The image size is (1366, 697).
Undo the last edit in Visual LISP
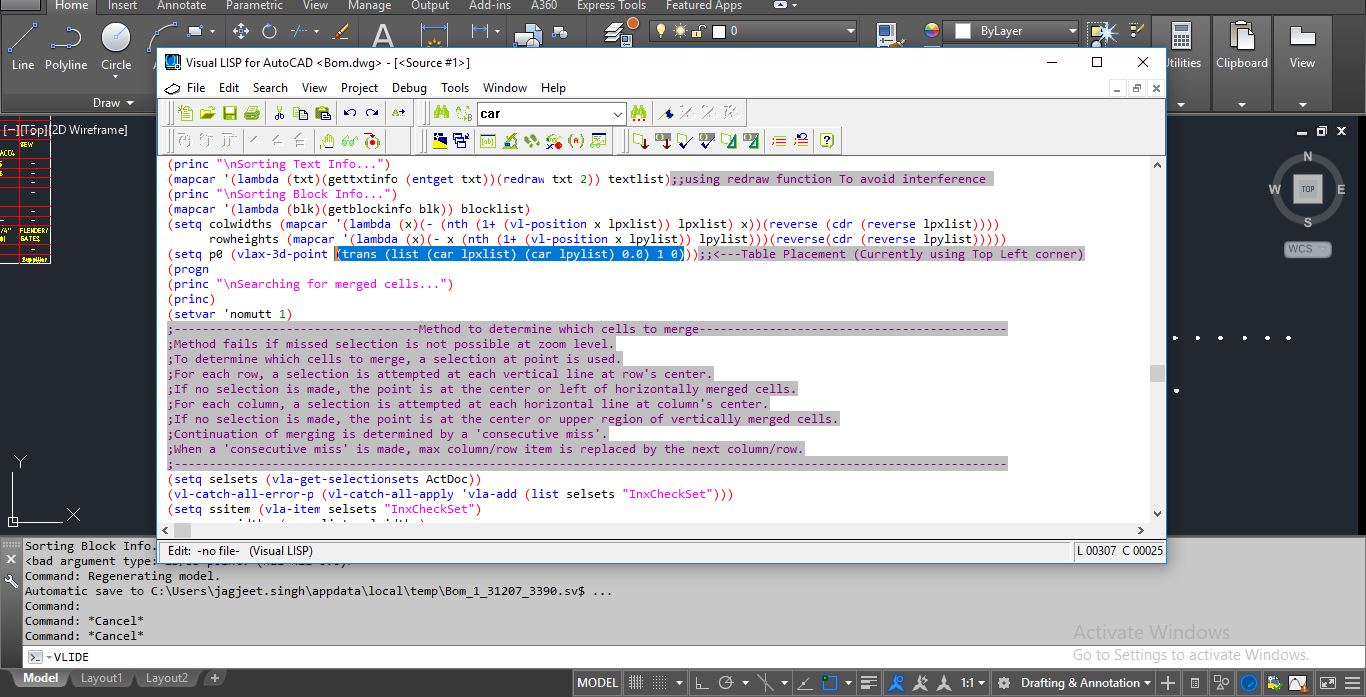350,114
